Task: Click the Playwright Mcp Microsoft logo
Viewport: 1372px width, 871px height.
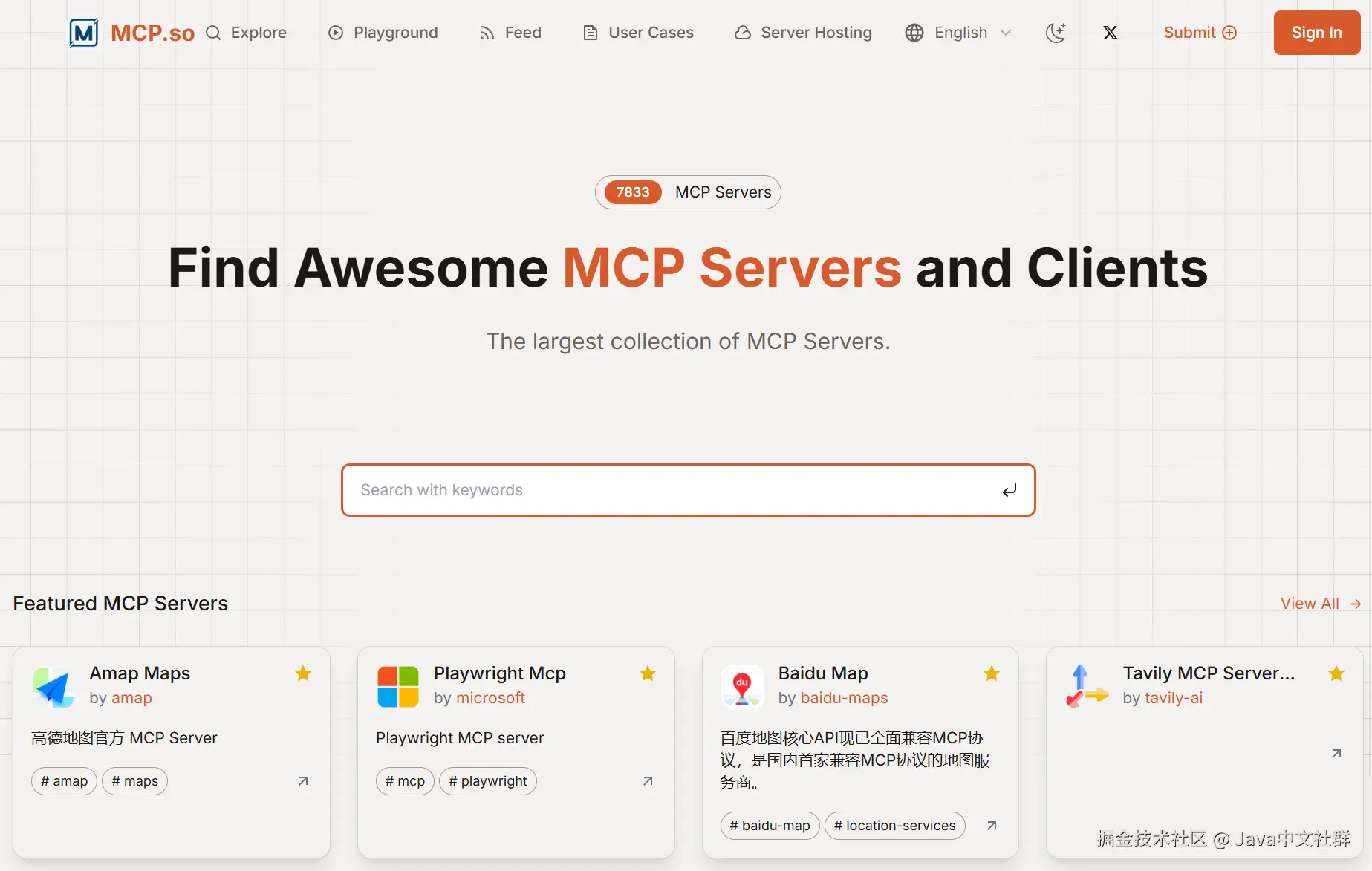Action: click(x=398, y=687)
